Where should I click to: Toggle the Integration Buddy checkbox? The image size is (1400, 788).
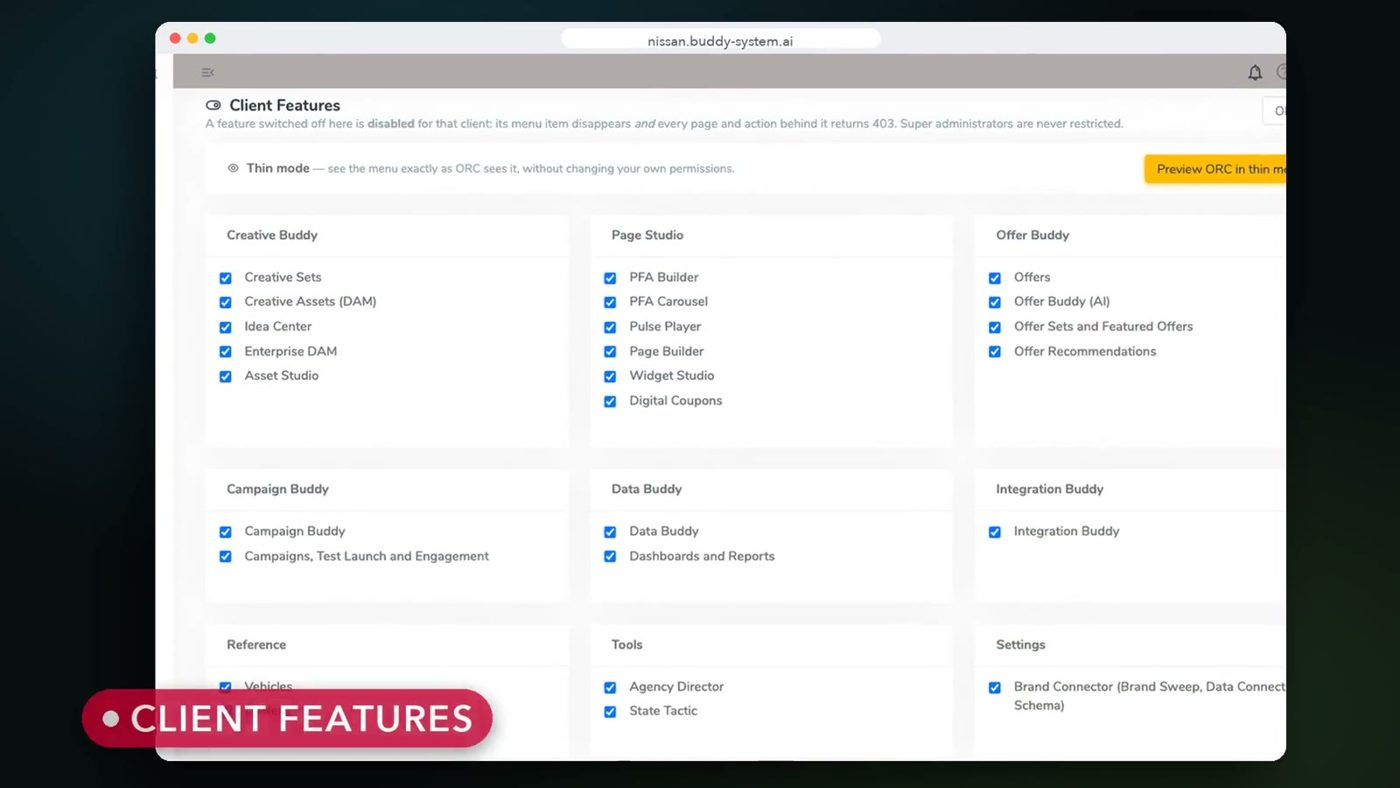(995, 532)
